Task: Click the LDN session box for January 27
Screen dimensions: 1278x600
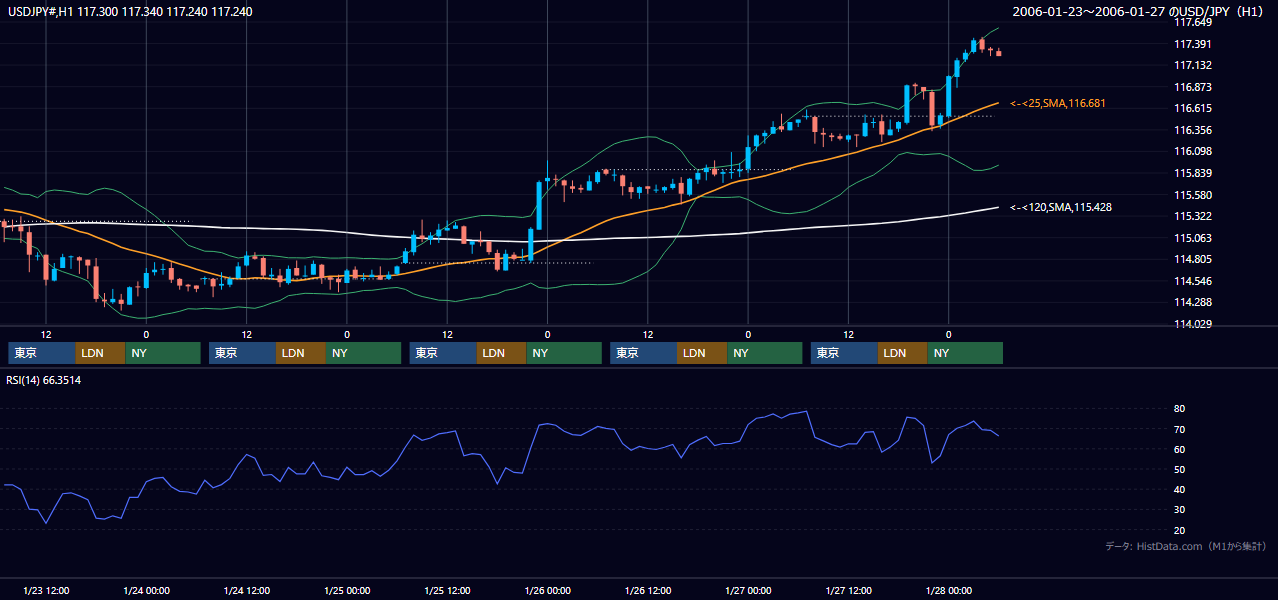Action: pos(903,353)
